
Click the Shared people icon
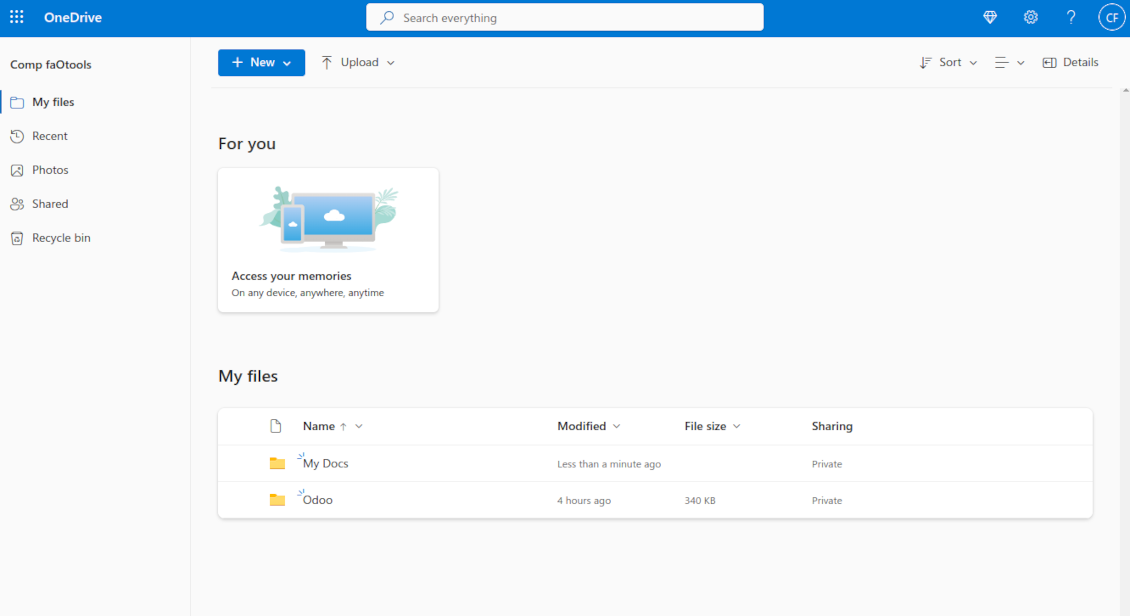(17, 204)
